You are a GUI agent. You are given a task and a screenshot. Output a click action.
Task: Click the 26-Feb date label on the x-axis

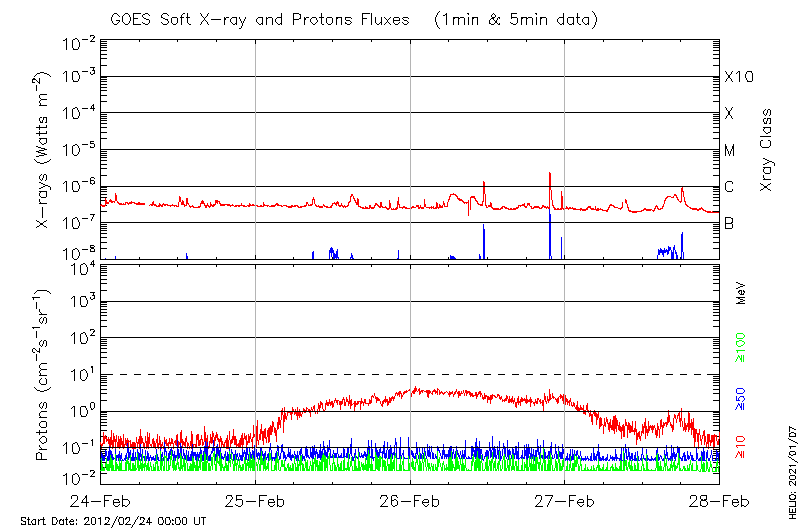click(x=410, y=501)
